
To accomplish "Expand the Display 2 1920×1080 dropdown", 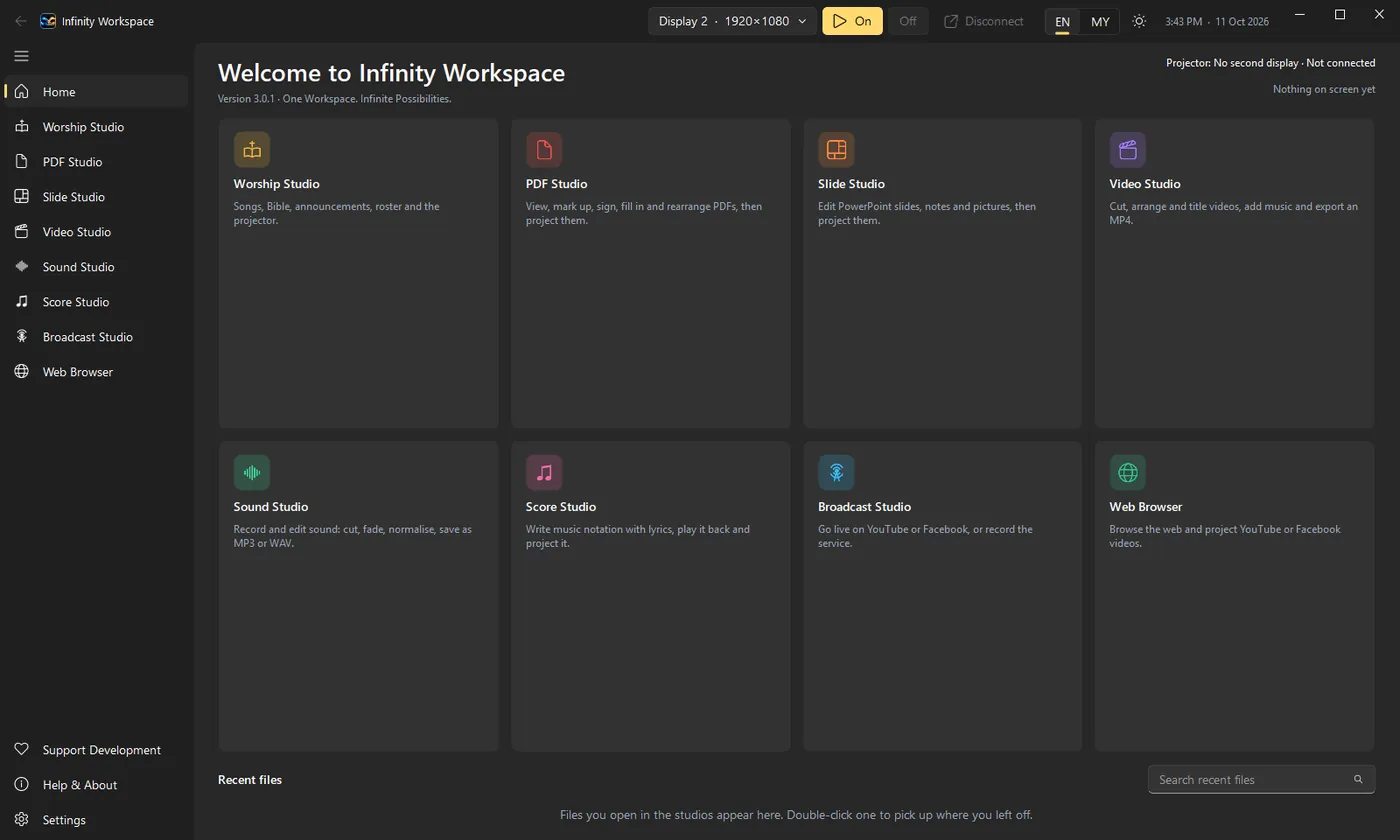I will (x=733, y=21).
